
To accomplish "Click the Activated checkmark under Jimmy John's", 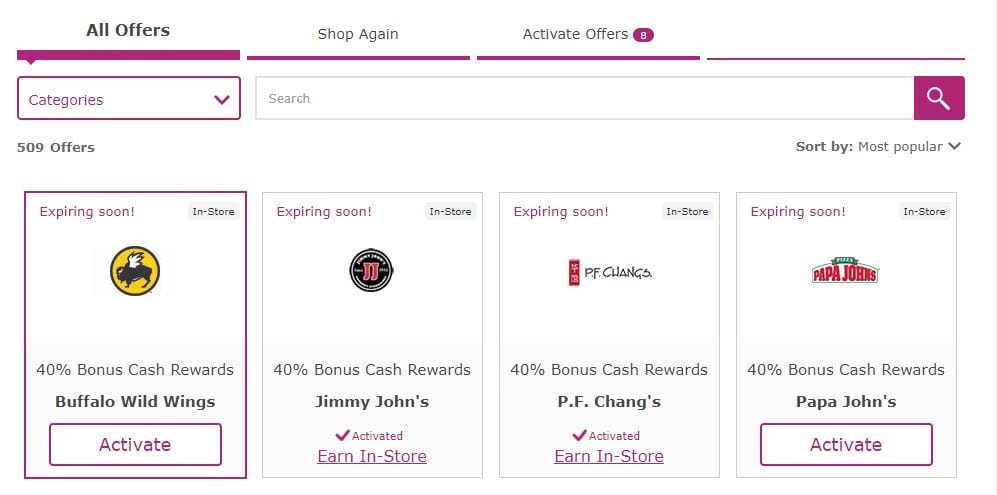I will pyautogui.click(x=343, y=435).
